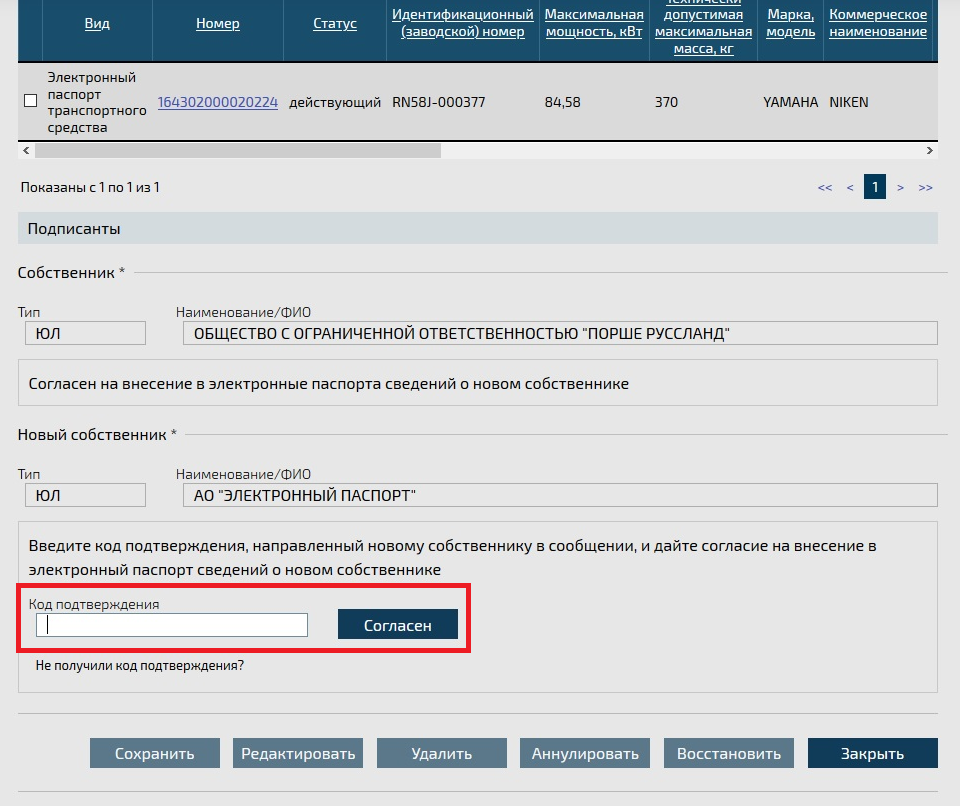Click the owner Тип field showing ЮЛ

coord(85,333)
